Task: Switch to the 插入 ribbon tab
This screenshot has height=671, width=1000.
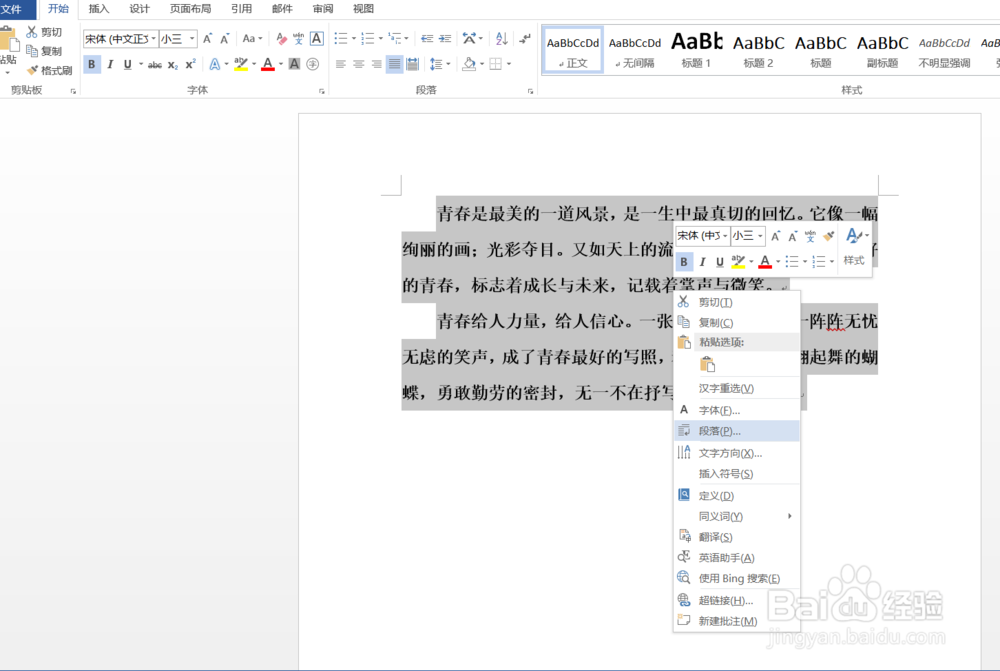Action: (x=98, y=10)
